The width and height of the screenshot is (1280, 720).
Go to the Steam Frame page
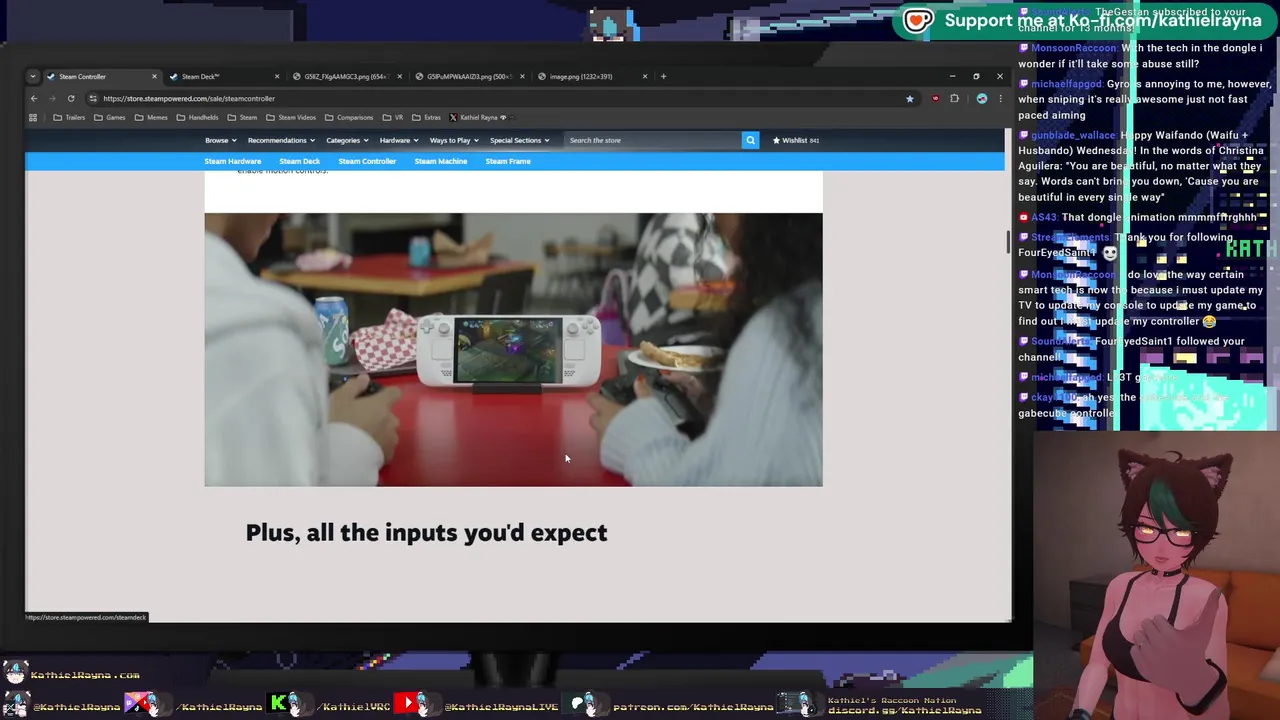point(508,161)
